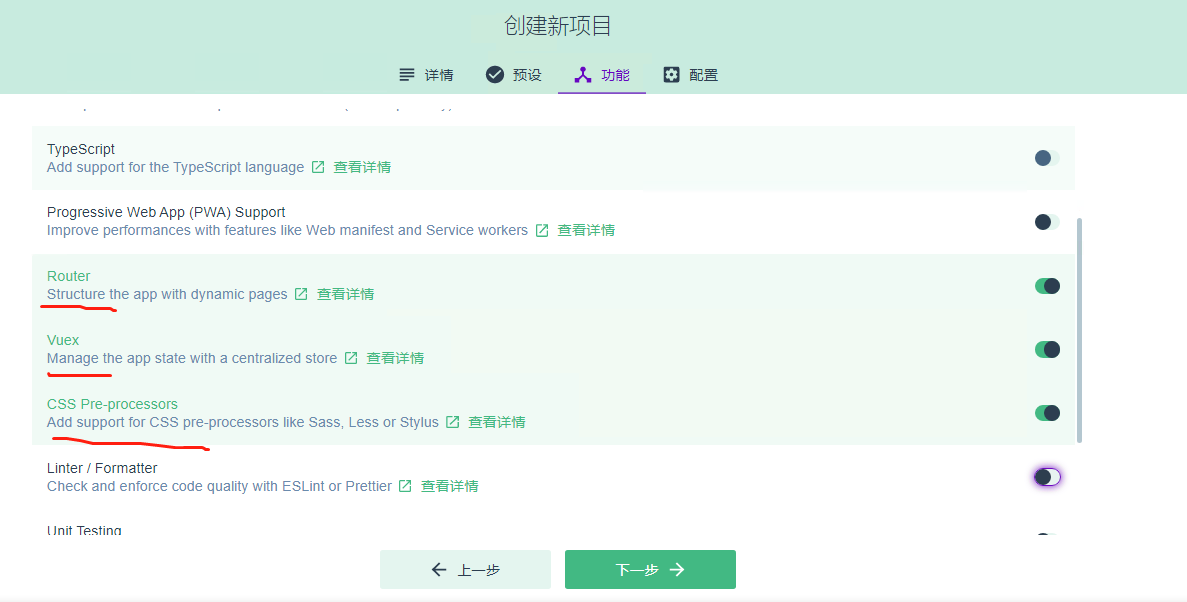Open the Router external link icon
The height and width of the screenshot is (602, 1187).
(301, 294)
